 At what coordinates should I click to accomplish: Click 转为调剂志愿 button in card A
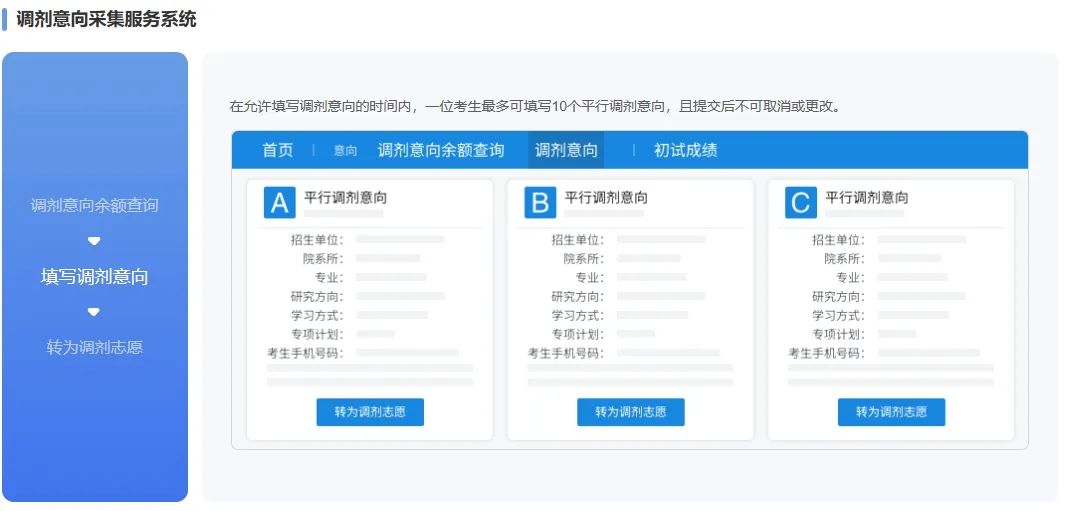[x=370, y=412]
